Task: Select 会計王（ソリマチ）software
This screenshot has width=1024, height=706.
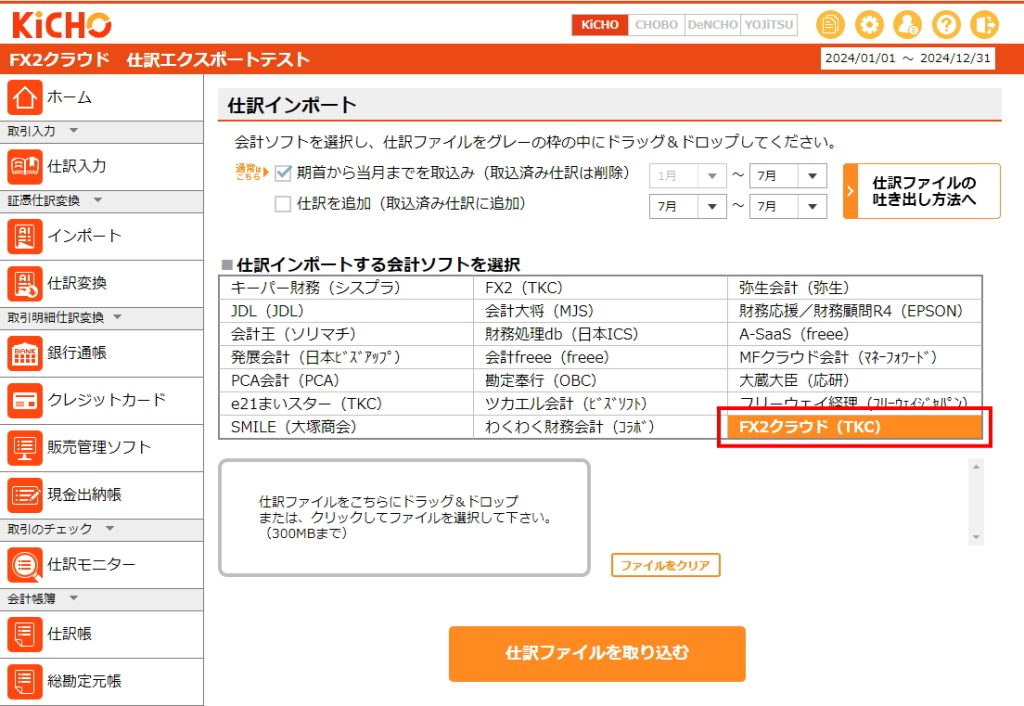Action: coord(346,334)
